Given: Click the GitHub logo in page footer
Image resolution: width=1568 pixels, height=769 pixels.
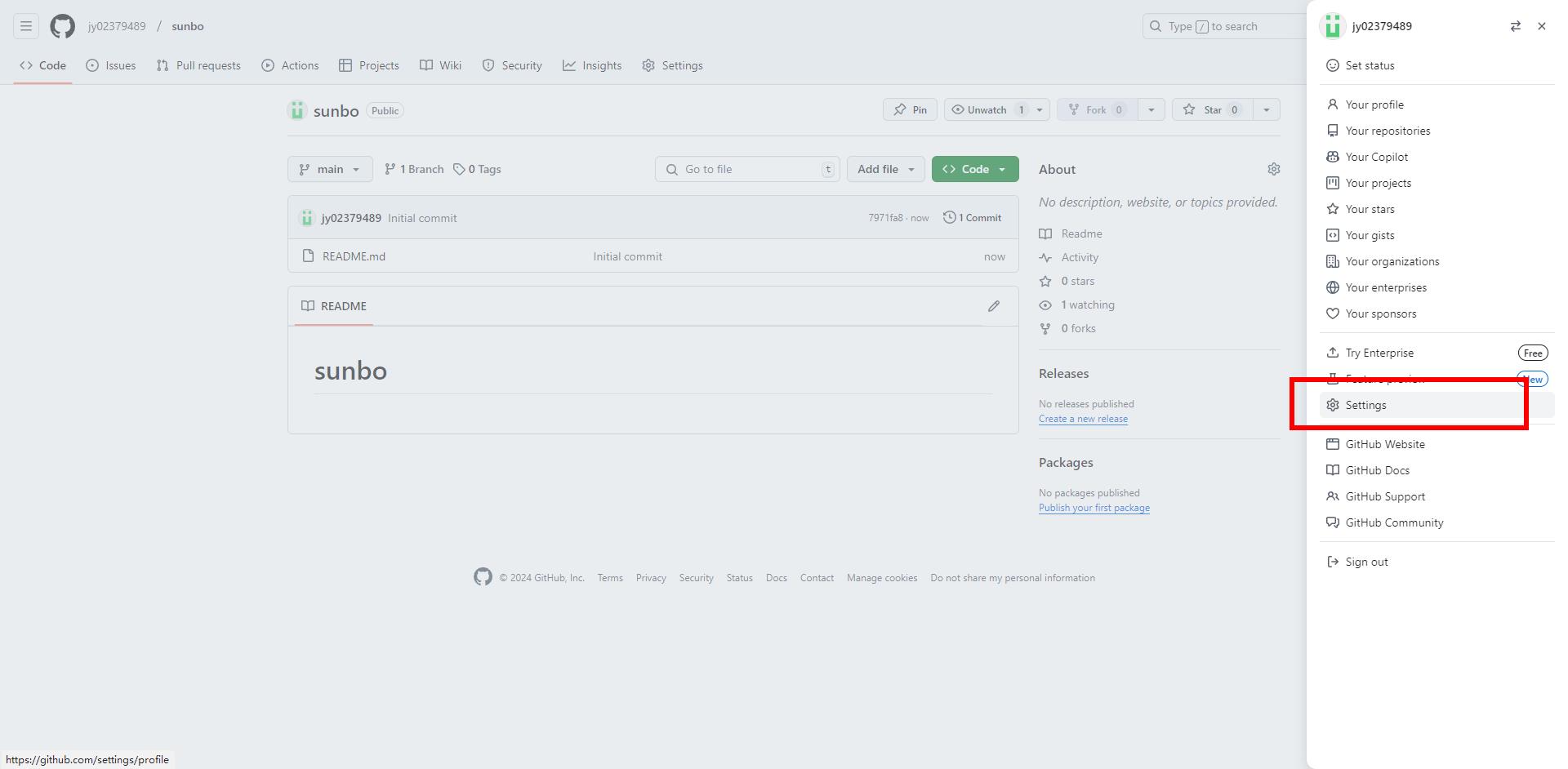Looking at the screenshot, I should coord(483,577).
